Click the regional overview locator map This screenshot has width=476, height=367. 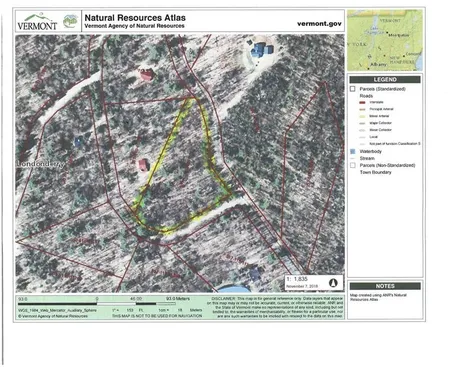385,40
